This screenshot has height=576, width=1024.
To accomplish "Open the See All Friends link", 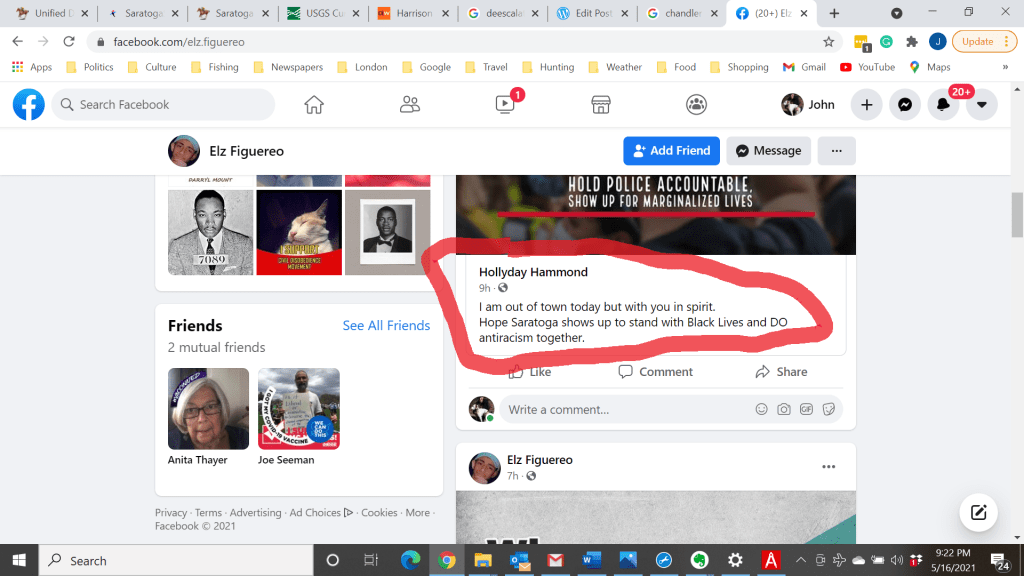I will click(x=386, y=326).
